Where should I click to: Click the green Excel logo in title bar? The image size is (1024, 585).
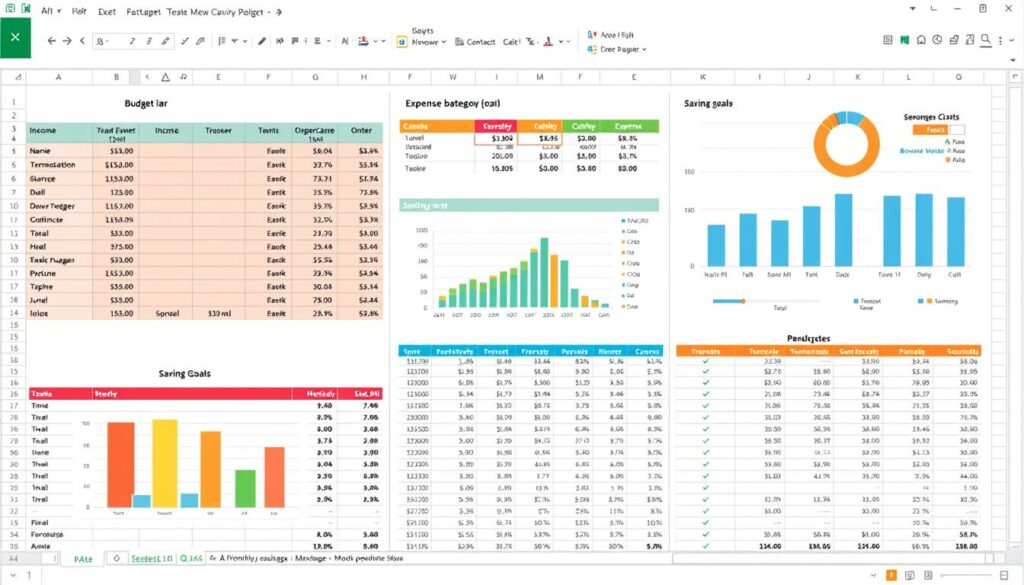point(26,8)
